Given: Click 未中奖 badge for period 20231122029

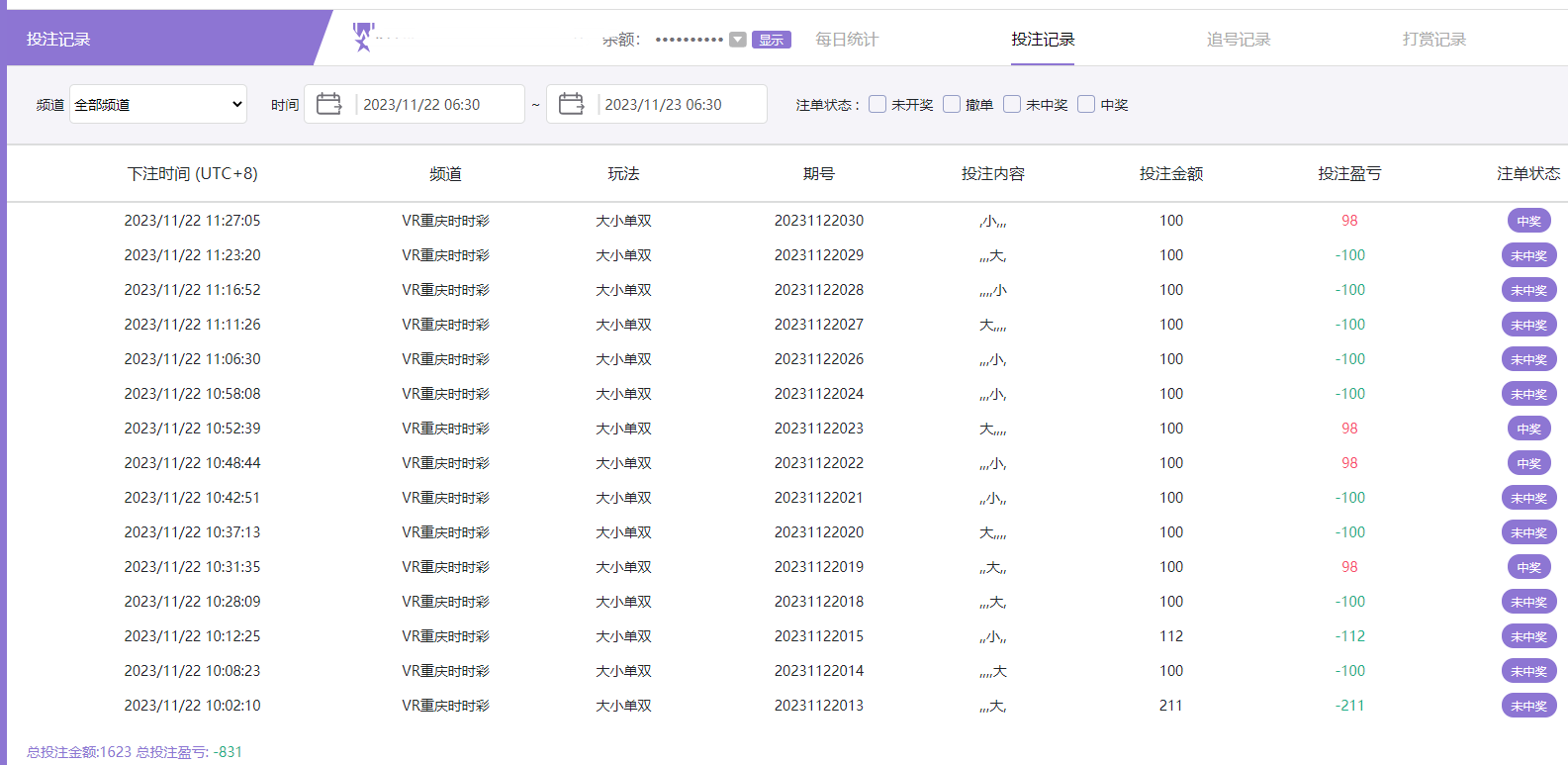Looking at the screenshot, I should coord(1528,255).
